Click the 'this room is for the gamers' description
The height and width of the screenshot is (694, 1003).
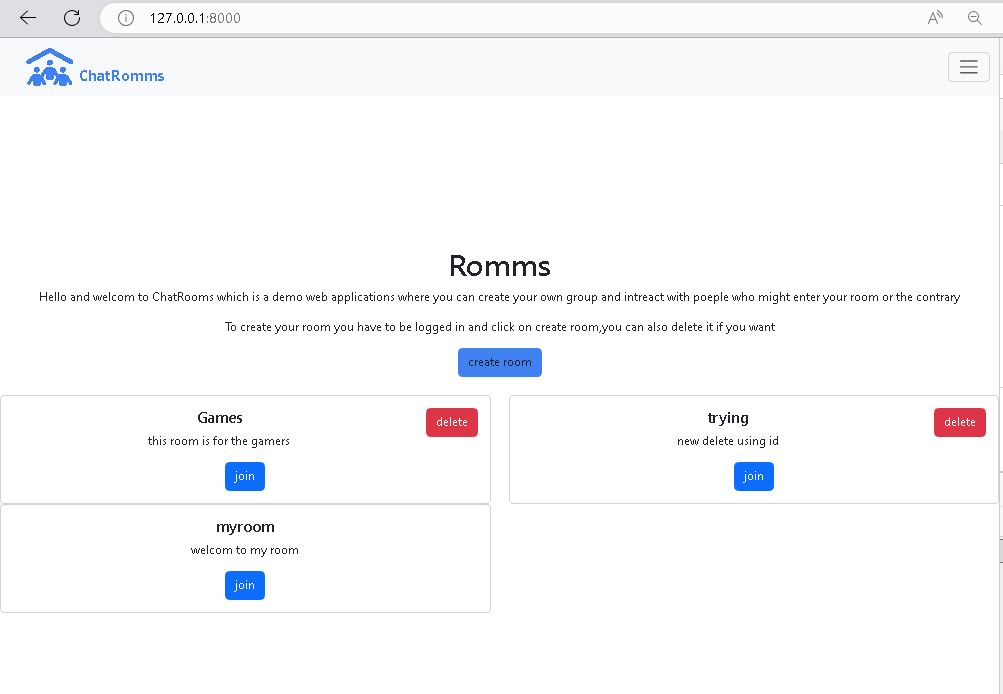click(219, 441)
